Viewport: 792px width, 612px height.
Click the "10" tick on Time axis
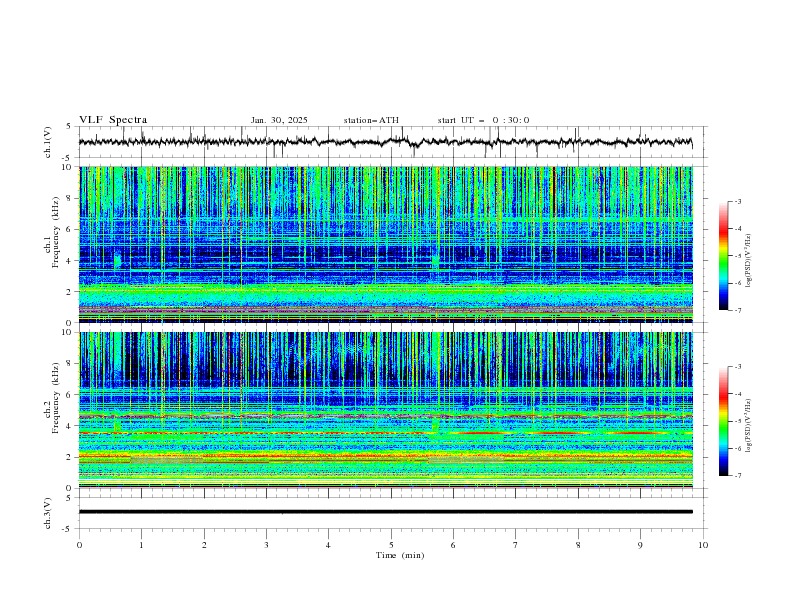click(703, 545)
